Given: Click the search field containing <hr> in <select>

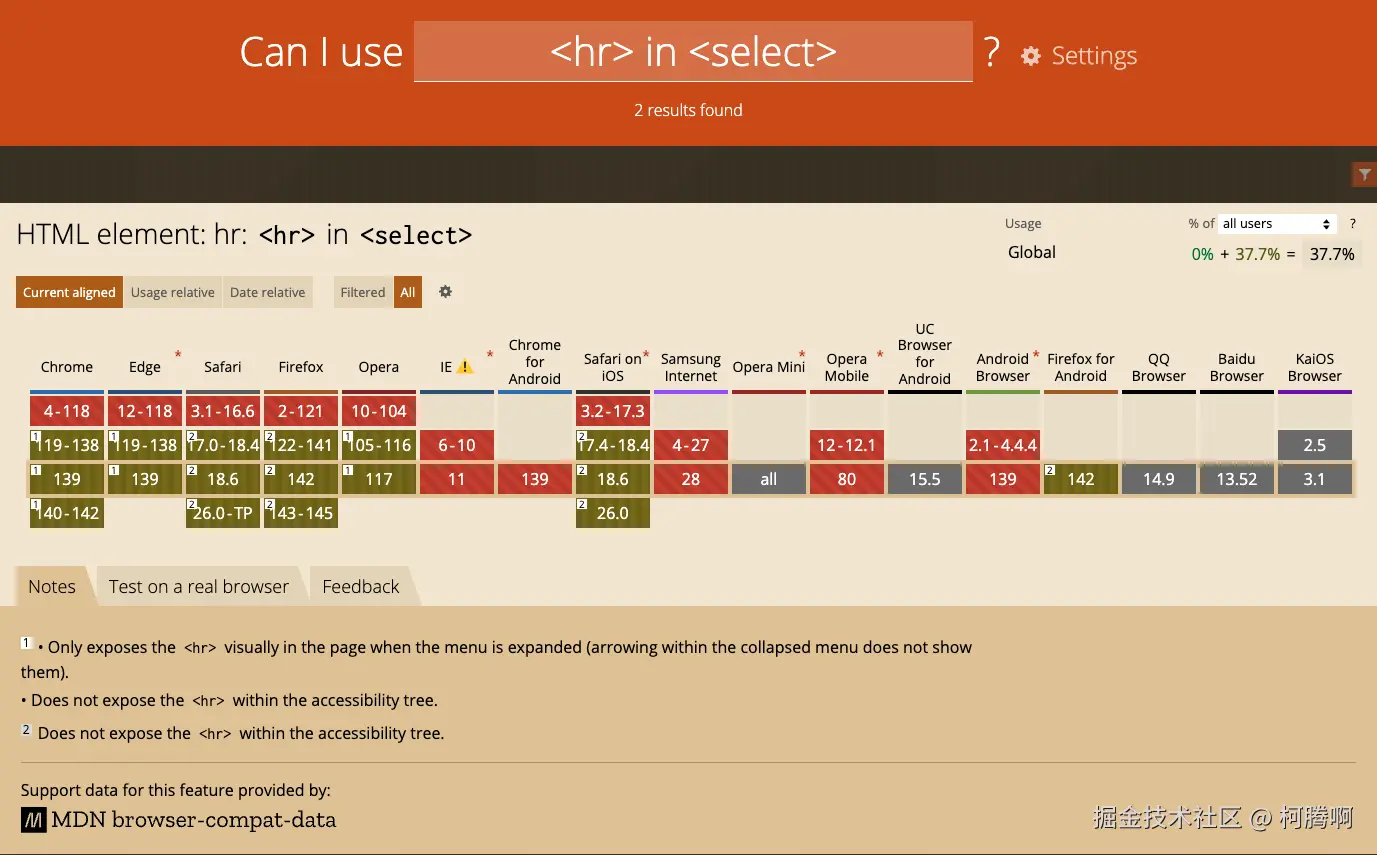Looking at the screenshot, I should (692, 52).
